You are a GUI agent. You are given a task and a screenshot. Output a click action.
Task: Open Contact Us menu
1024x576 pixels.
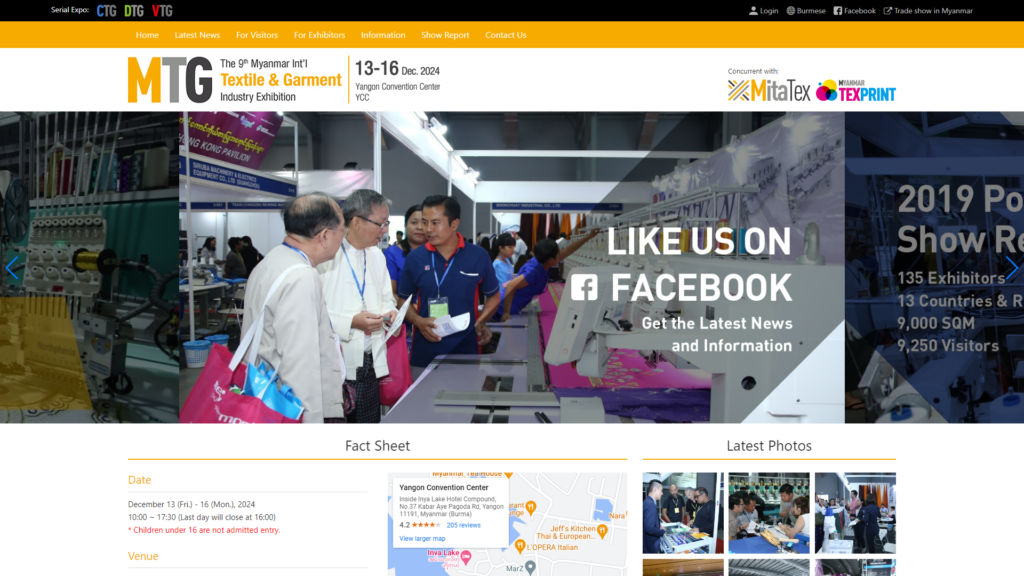pyautogui.click(x=505, y=35)
